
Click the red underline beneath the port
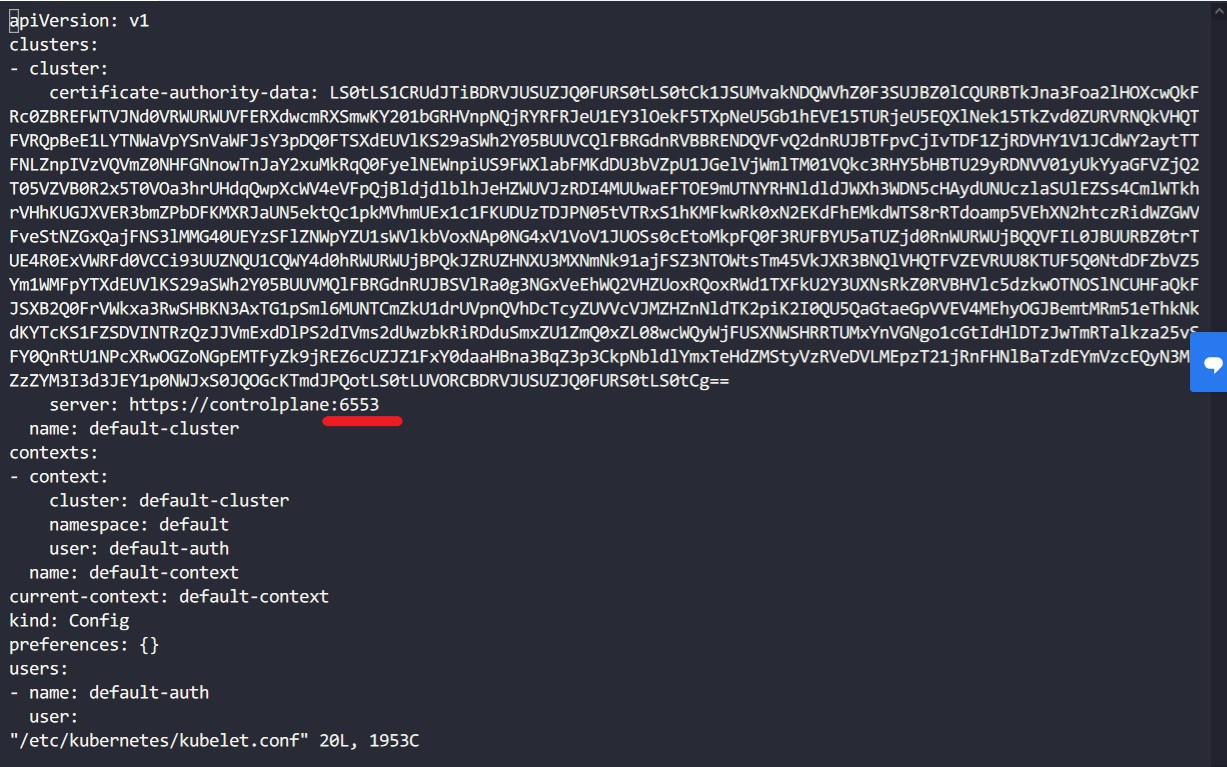(x=363, y=421)
